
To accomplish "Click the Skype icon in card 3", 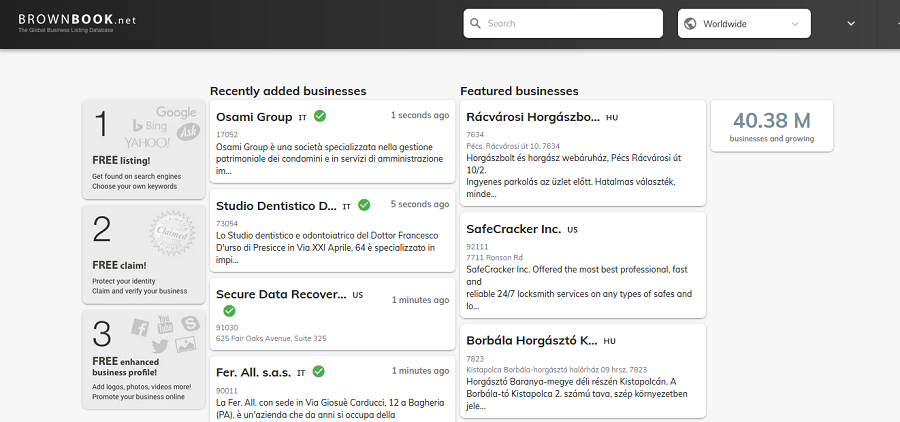I will (191, 324).
